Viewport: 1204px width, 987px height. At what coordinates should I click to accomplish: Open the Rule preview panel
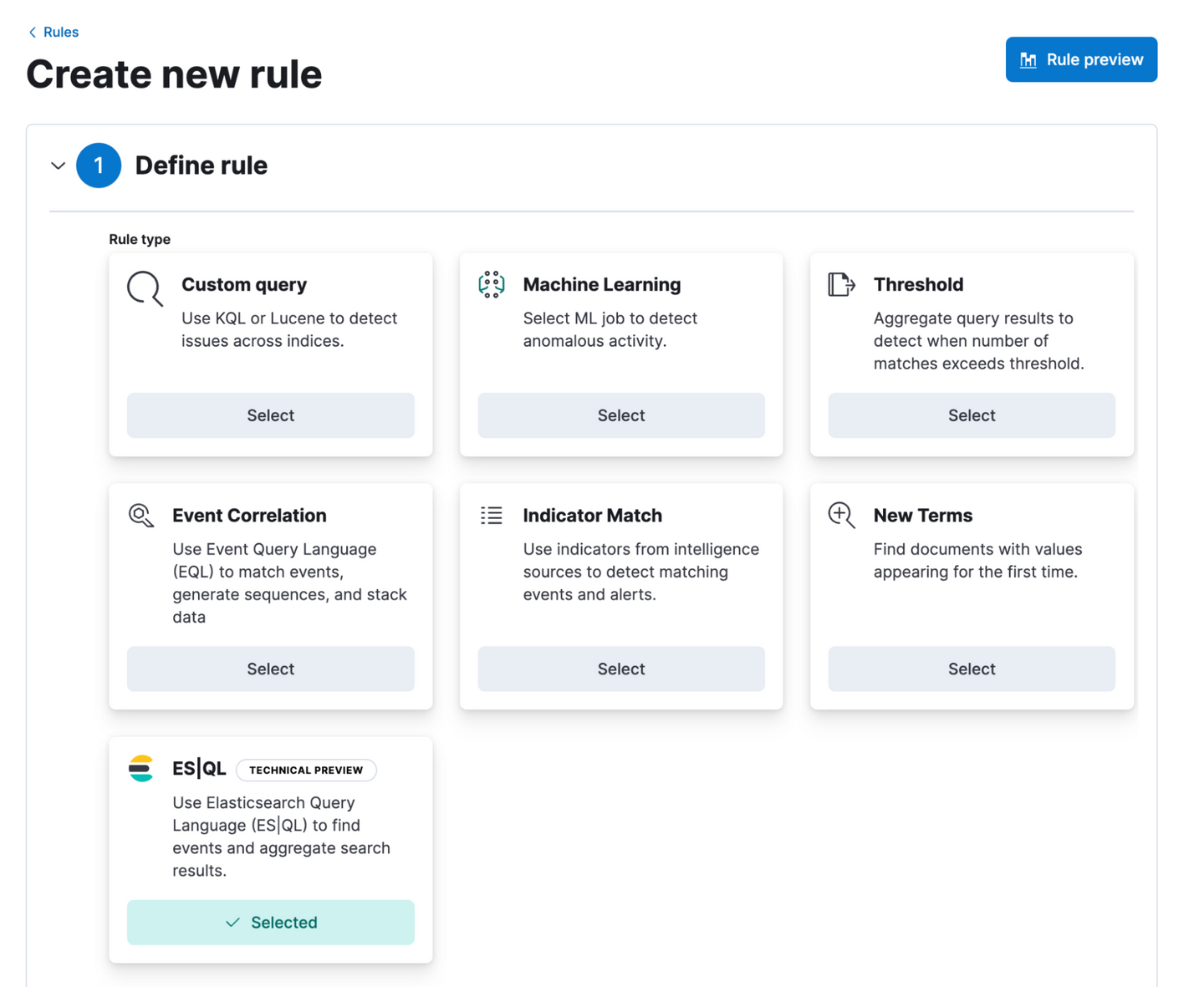click(1081, 59)
